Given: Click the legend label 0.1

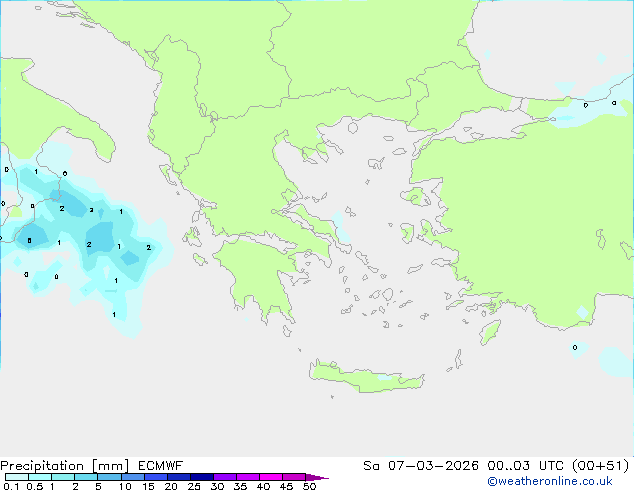Looking at the screenshot, I should pos(11,486).
